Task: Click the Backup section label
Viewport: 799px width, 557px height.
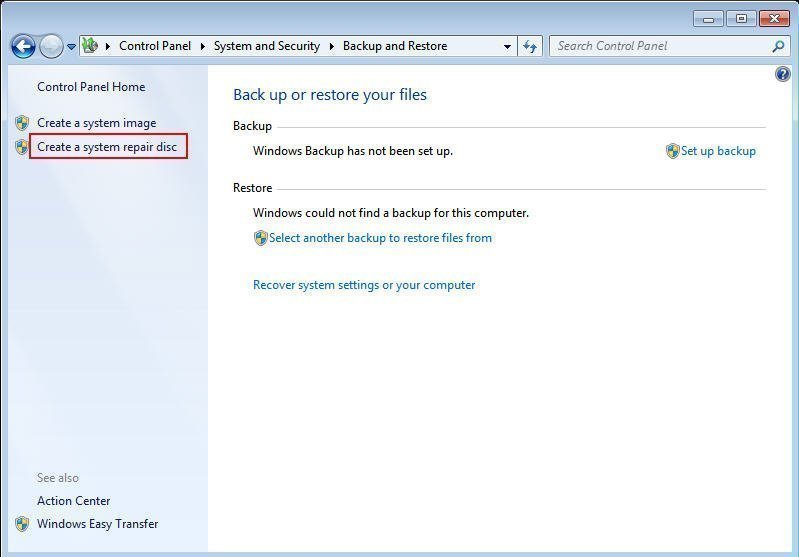Action: [x=252, y=126]
